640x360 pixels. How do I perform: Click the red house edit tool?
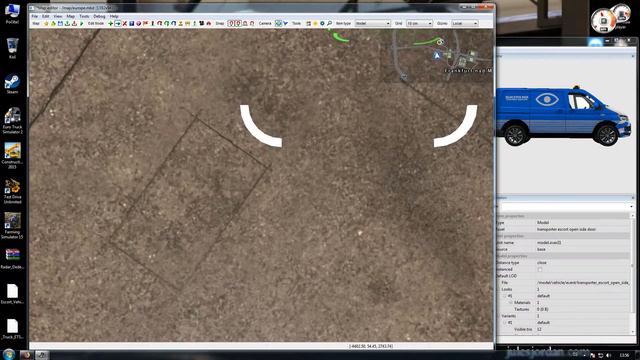(x=209, y=24)
